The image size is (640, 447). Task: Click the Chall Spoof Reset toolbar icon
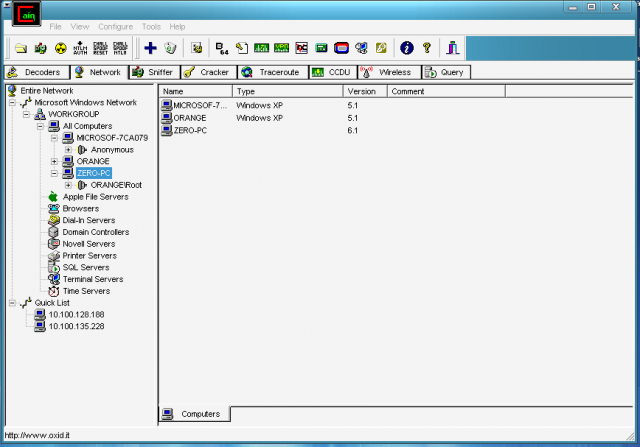[x=100, y=48]
